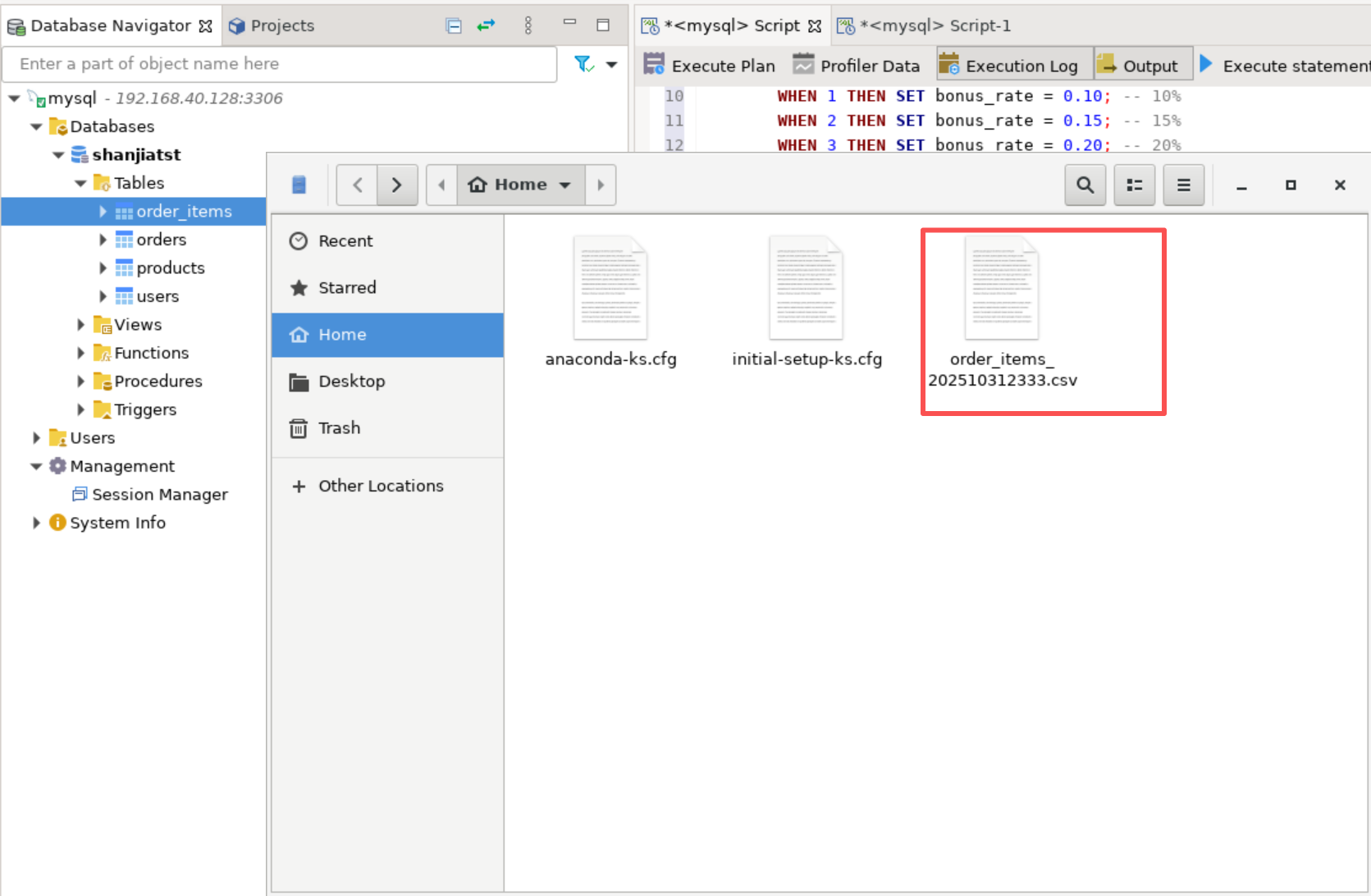Click the Collapse All icon in navigator
The width and height of the screenshot is (1371, 896).
point(454,25)
